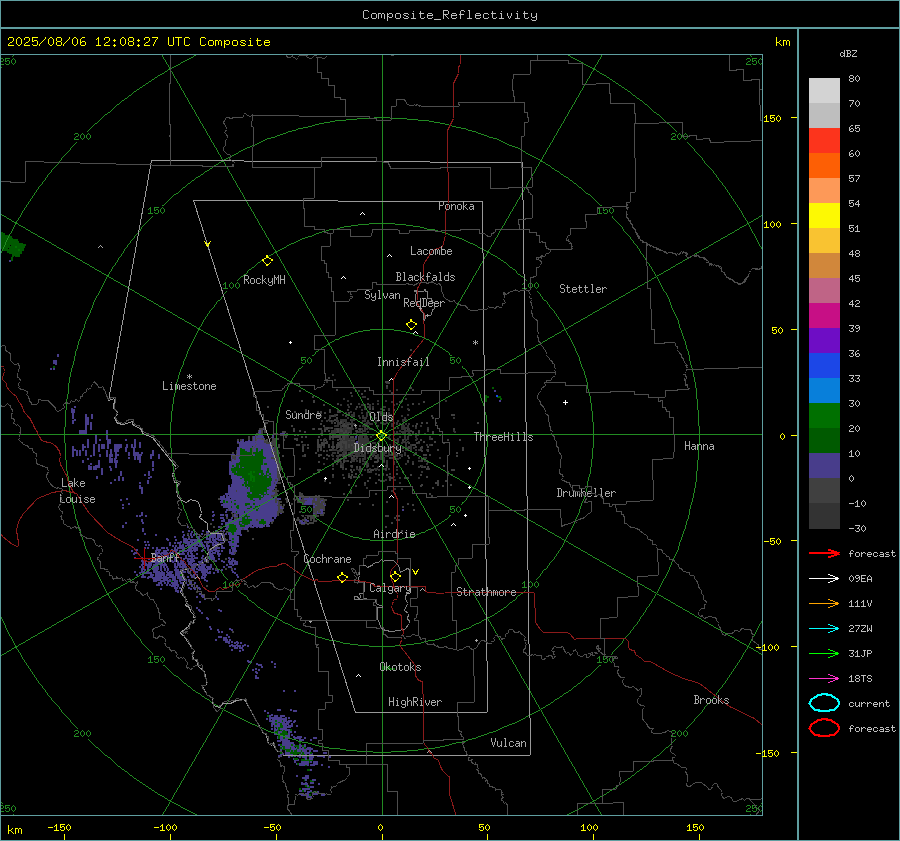900x841 pixels.
Task: Click the HighRiver label
Action: (415, 702)
